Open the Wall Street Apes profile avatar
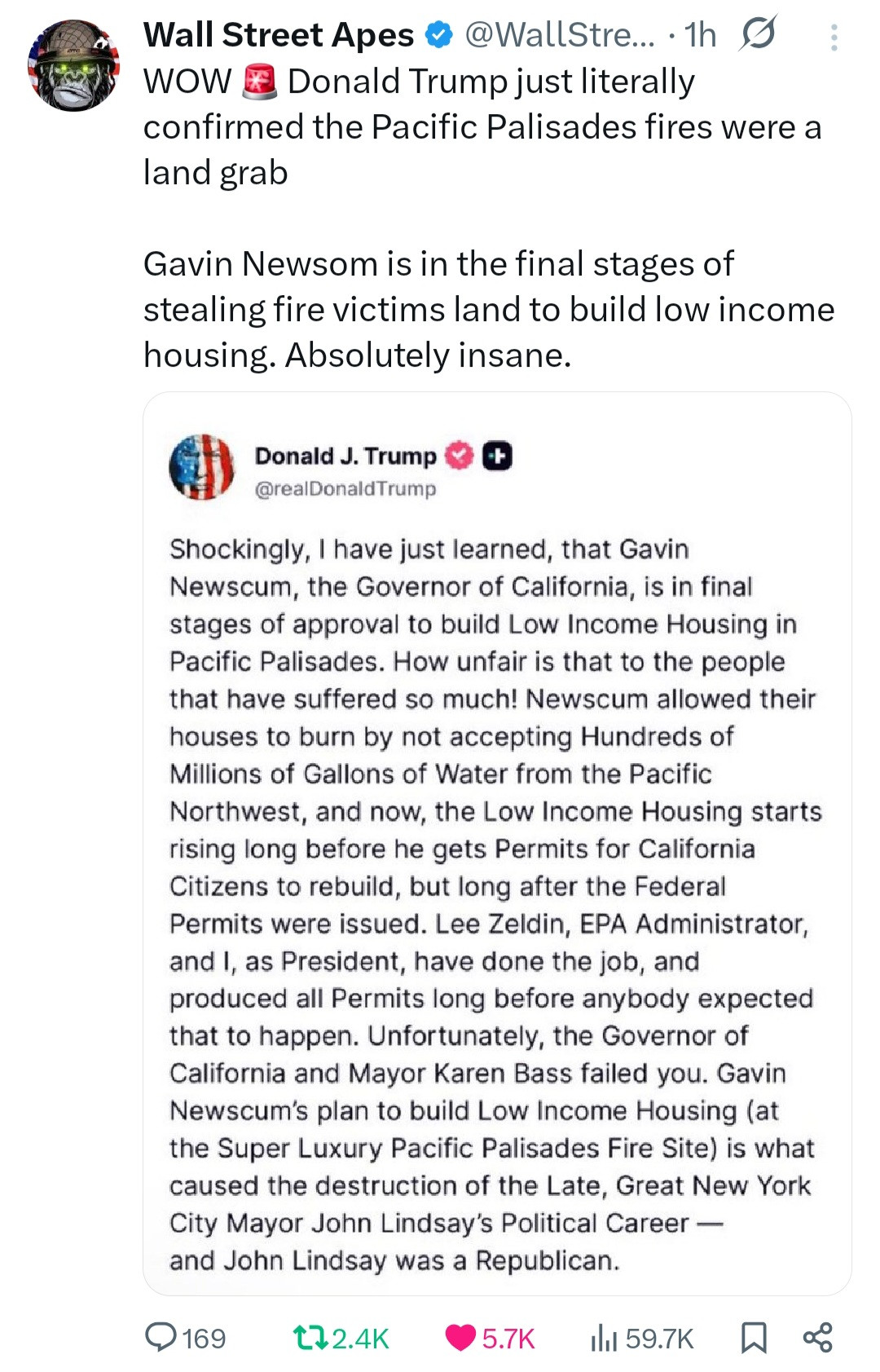Image resolution: width=880 pixels, height=1372 pixels. tap(74, 65)
